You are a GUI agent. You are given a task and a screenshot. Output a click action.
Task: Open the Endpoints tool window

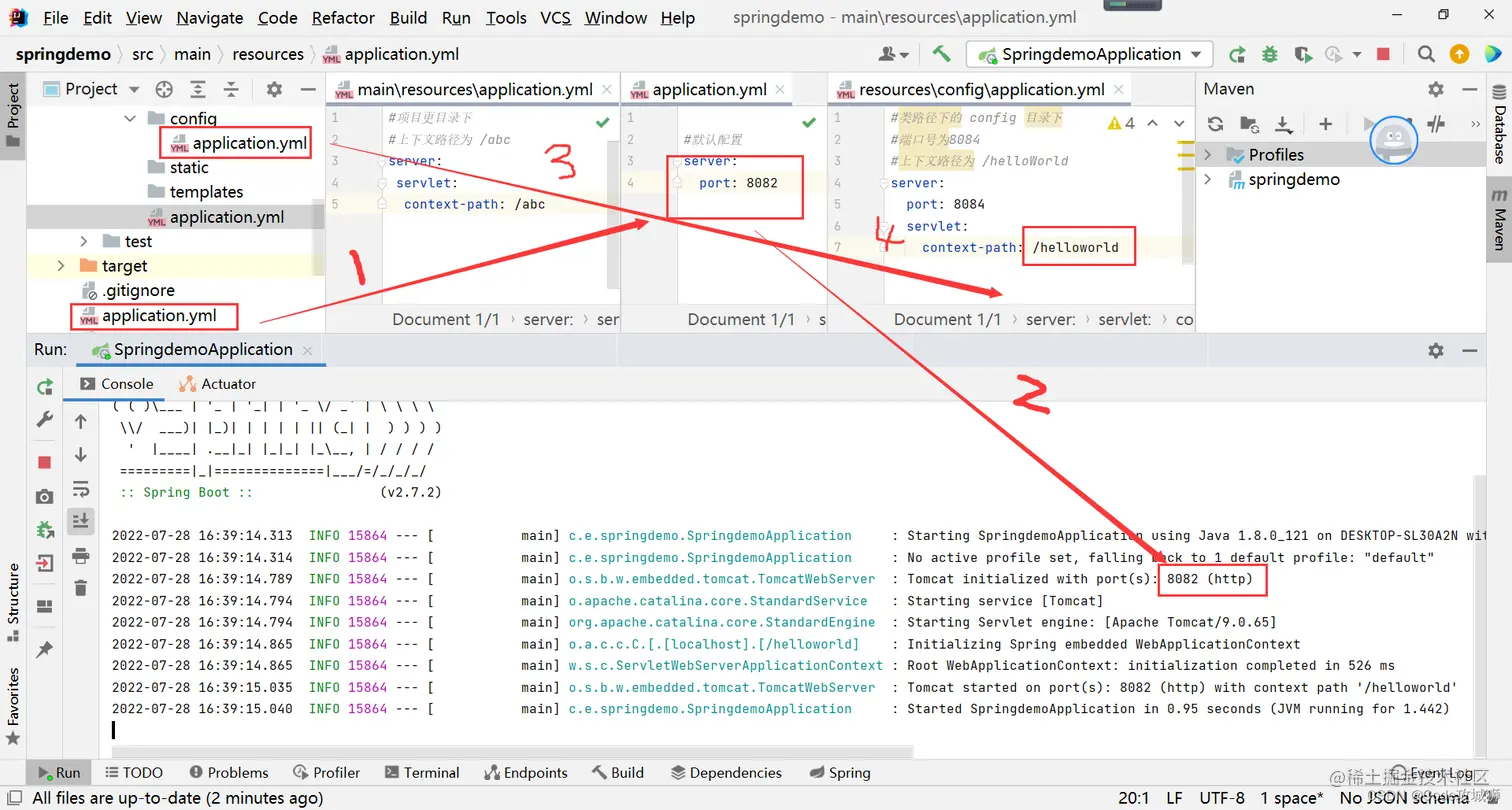(525, 773)
